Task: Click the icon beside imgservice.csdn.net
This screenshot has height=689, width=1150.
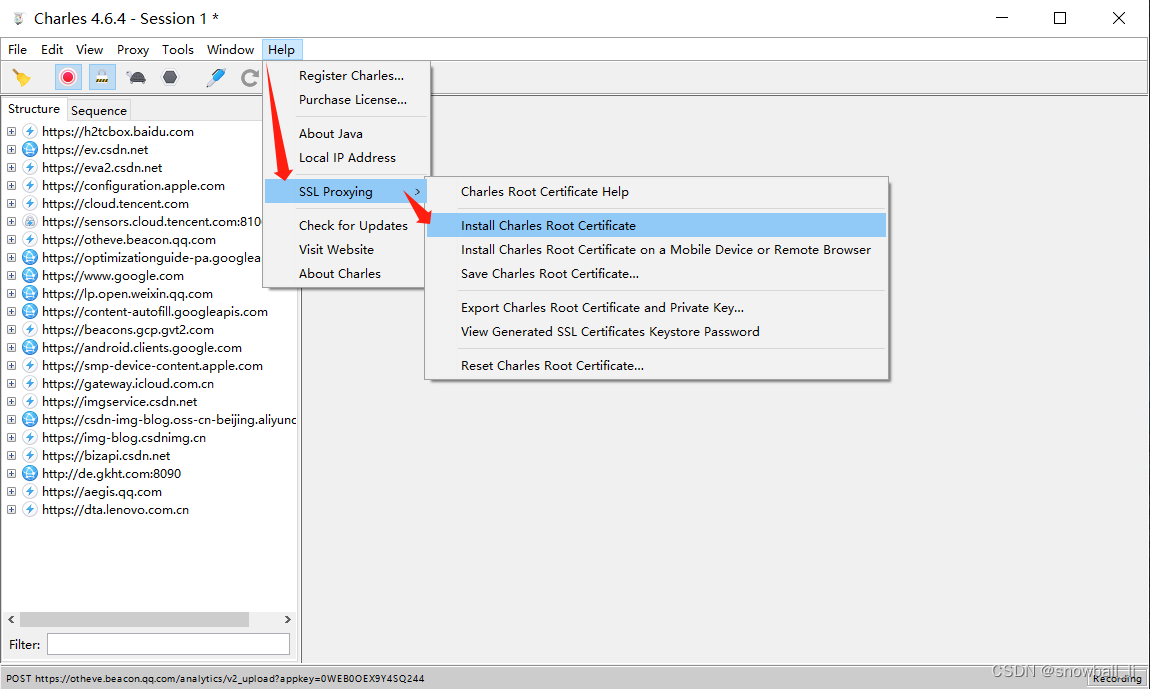Action: click(x=30, y=401)
